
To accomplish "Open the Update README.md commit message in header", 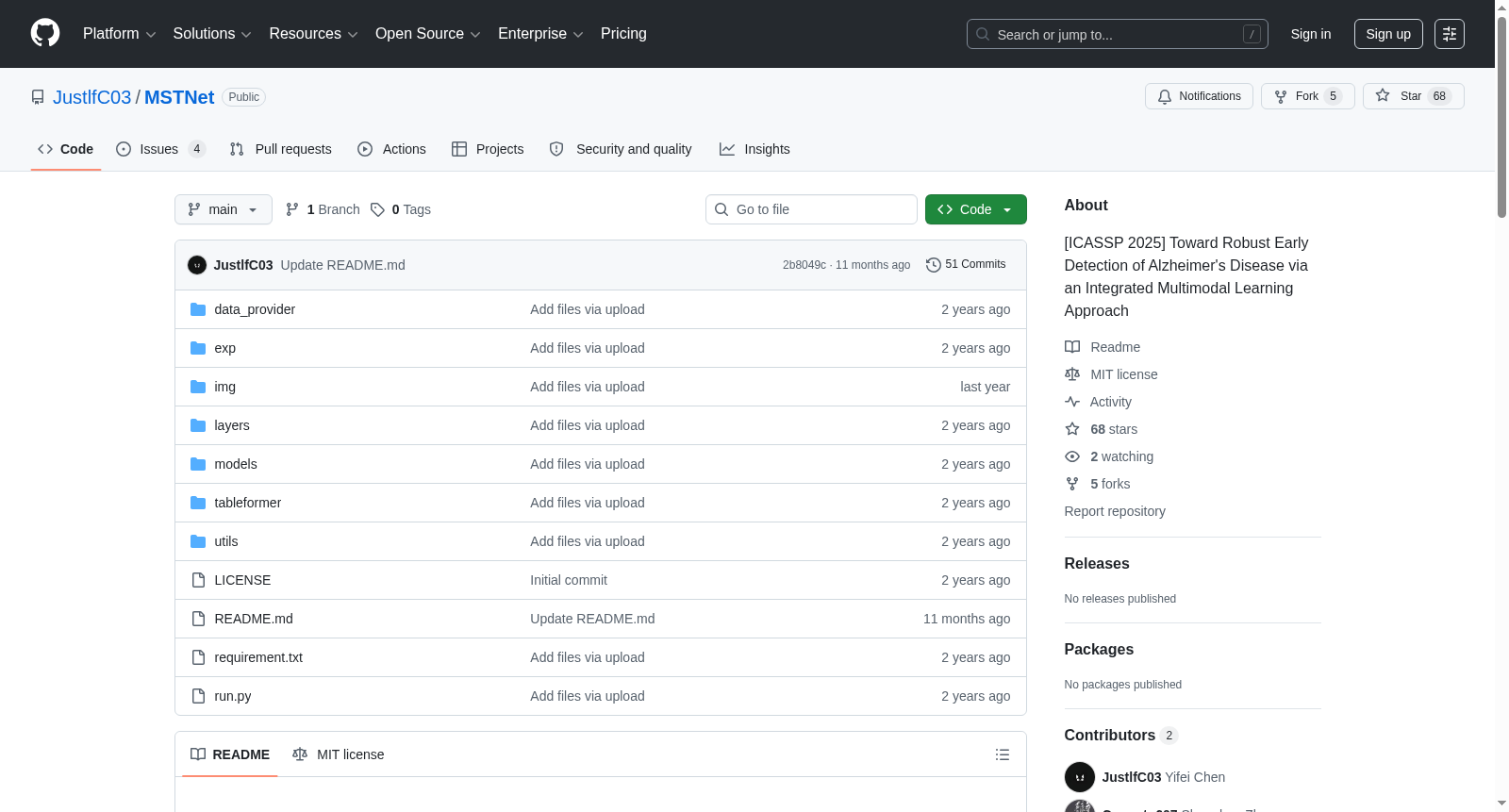I will (x=343, y=265).
